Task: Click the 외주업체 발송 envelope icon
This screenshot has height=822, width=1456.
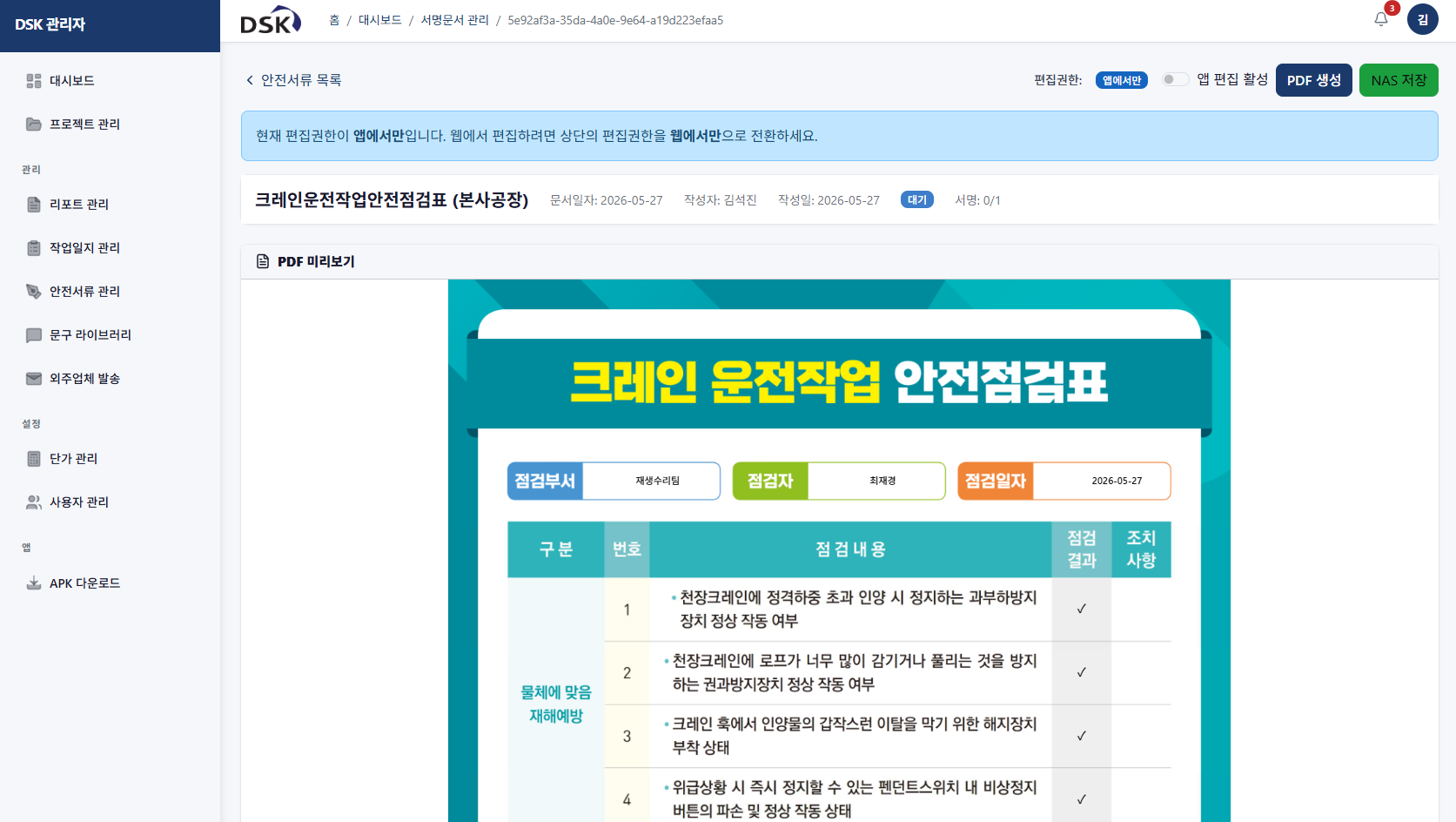Action: 34,379
